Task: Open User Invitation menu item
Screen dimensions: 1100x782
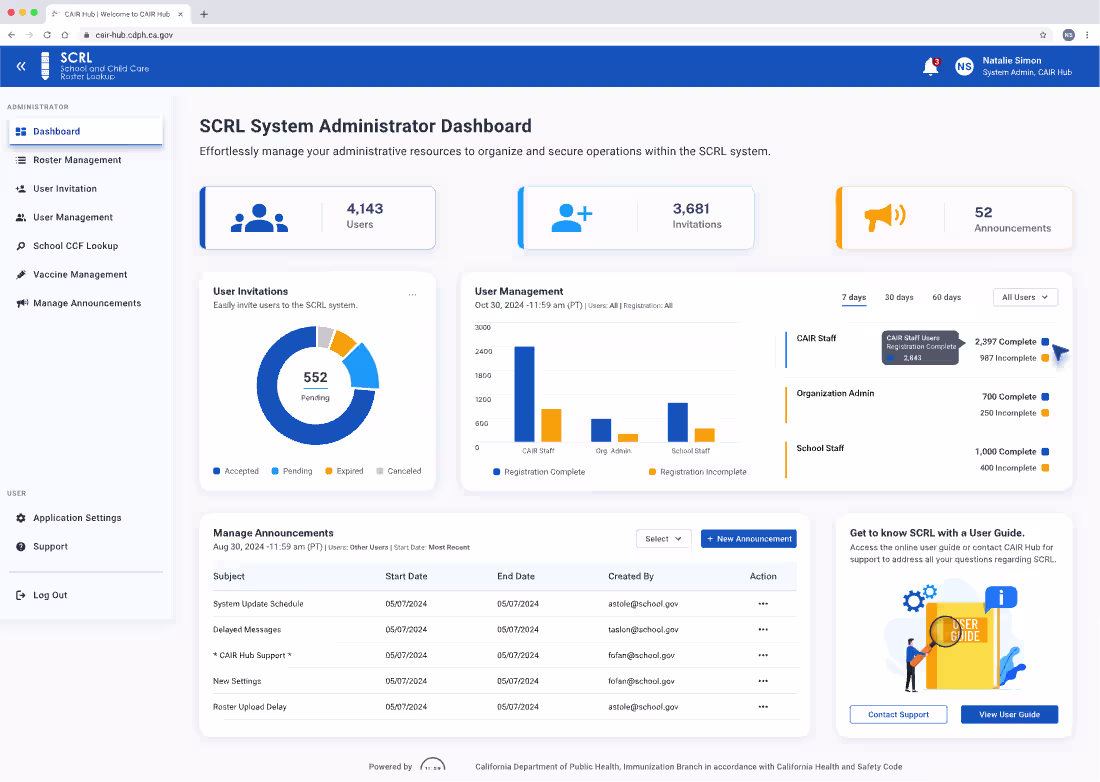Action: pyautogui.click(x=86, y=189)
